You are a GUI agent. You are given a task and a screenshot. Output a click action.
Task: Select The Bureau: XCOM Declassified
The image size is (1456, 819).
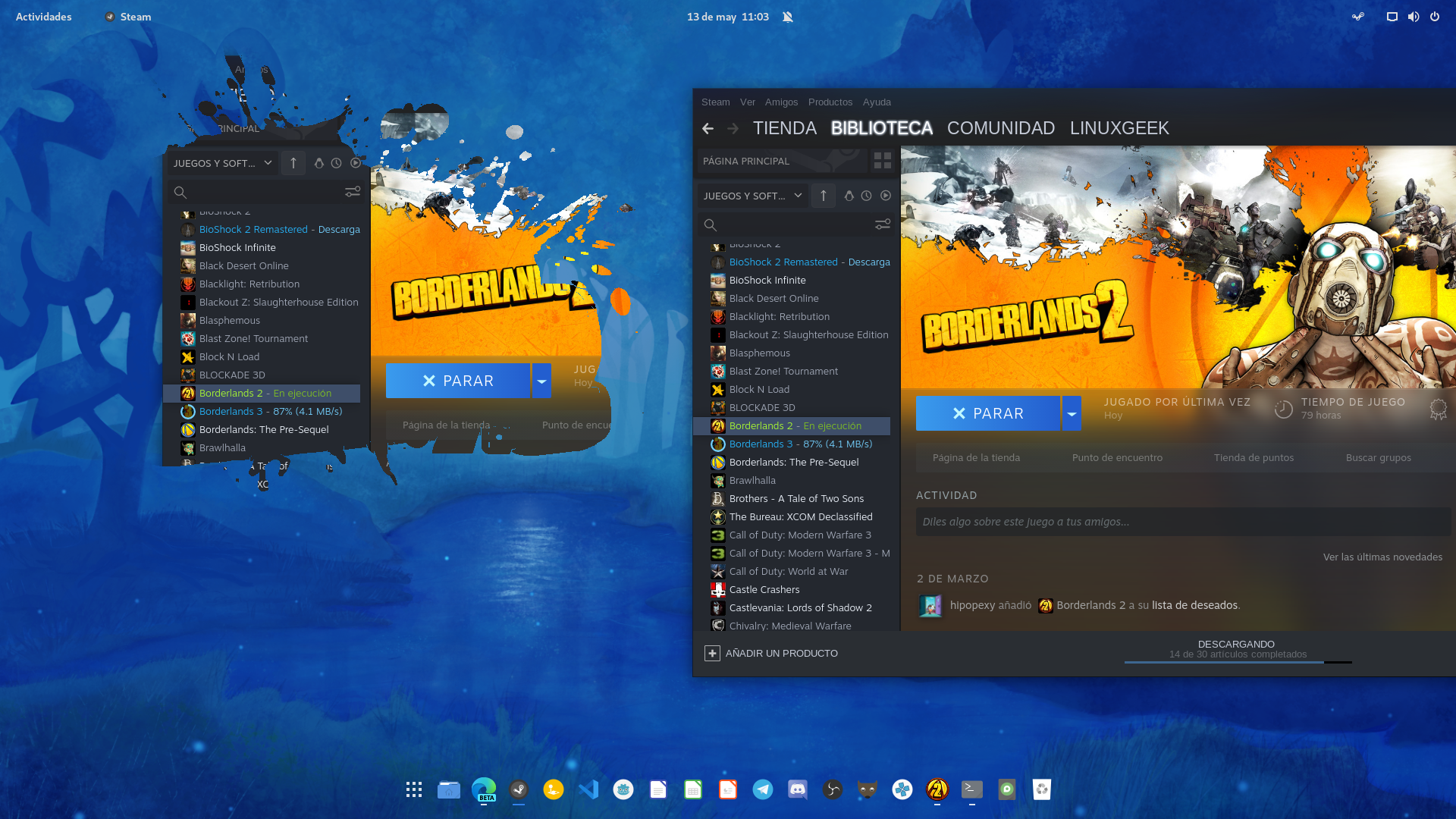pyautogui.click(x=792, y=516)
